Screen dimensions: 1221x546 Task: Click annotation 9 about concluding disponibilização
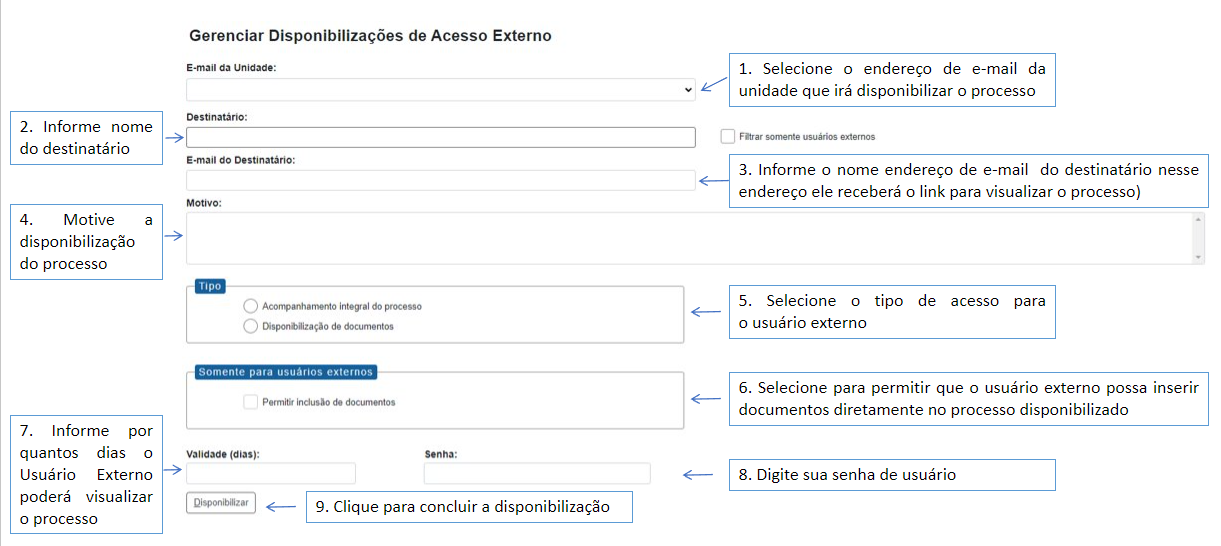tap(470, 507)
